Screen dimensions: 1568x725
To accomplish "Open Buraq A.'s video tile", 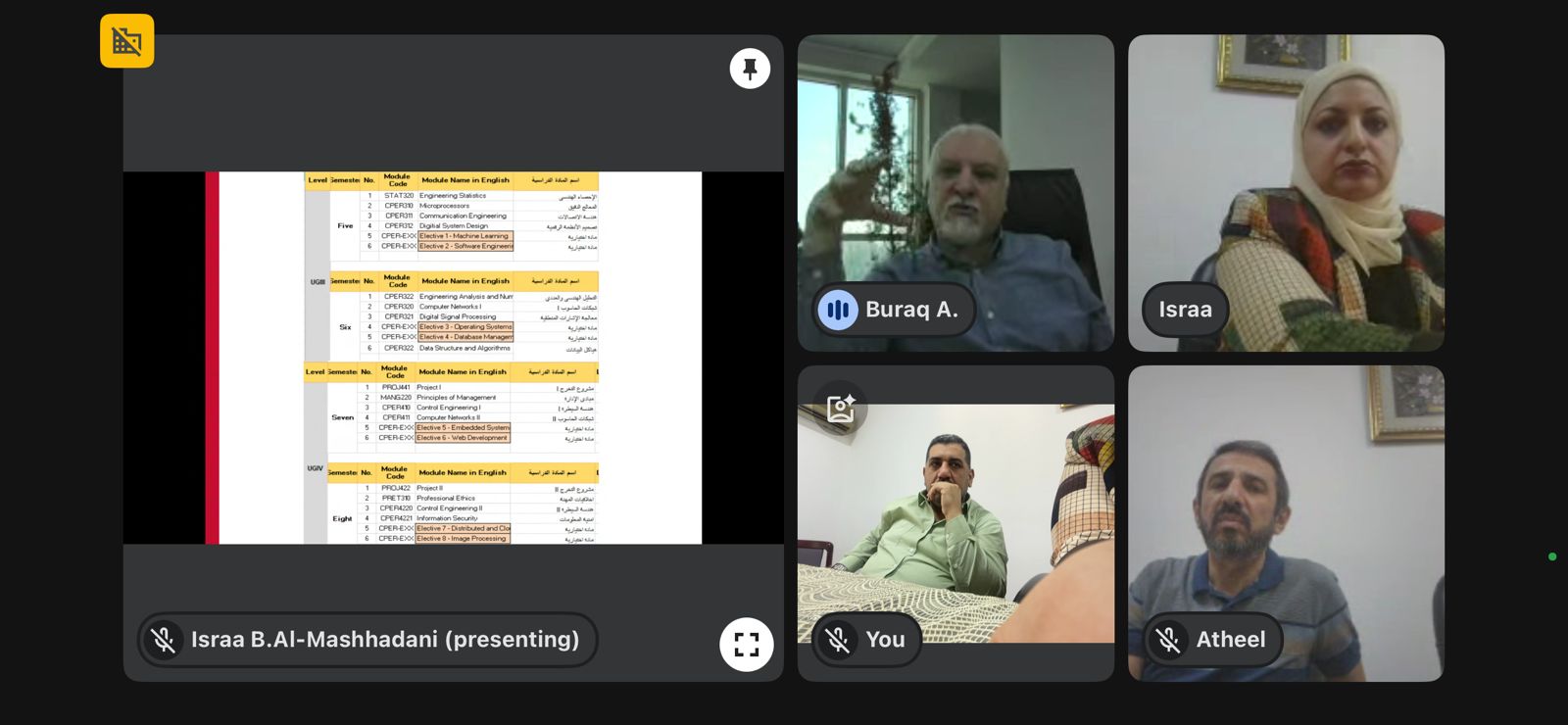I will click(x=955, y=193).
